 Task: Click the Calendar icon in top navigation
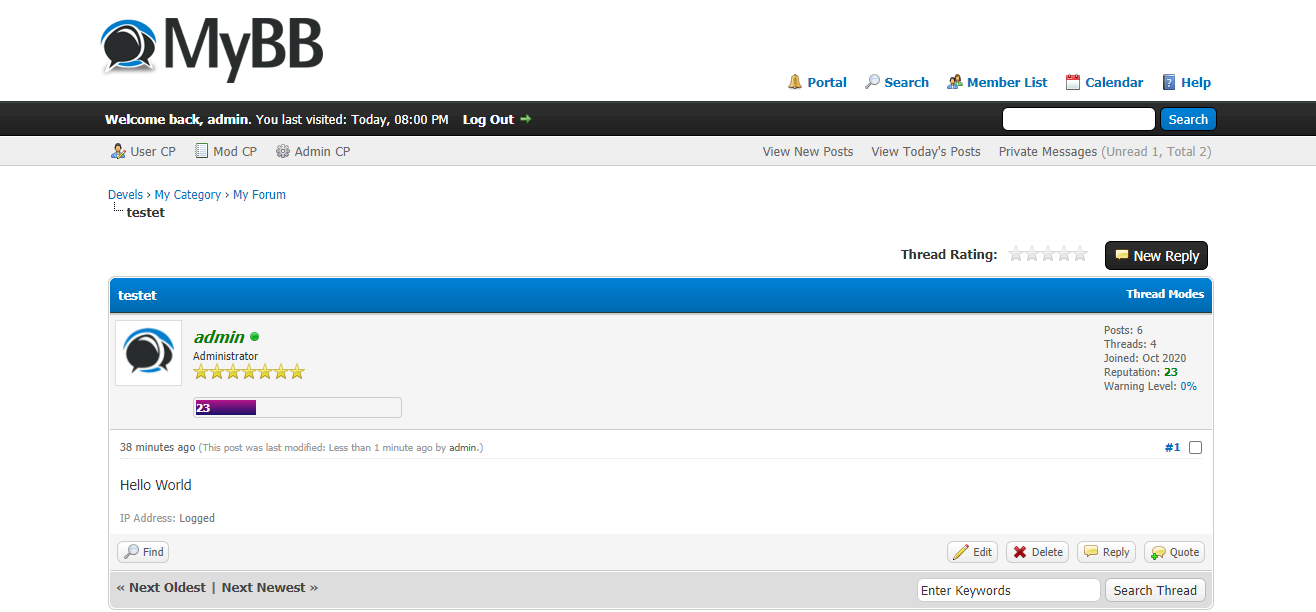click(x=1073, y=82)
